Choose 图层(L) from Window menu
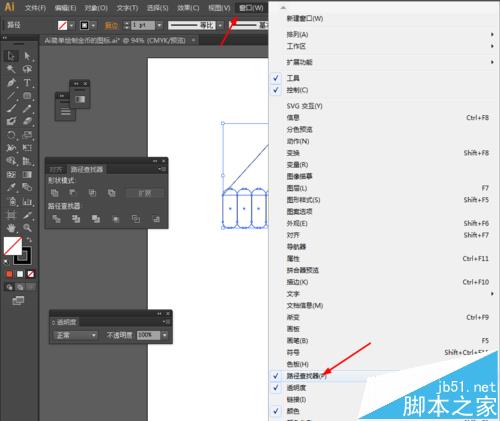The height and width of the screenshot is (421, 500). tap(383, 188)
